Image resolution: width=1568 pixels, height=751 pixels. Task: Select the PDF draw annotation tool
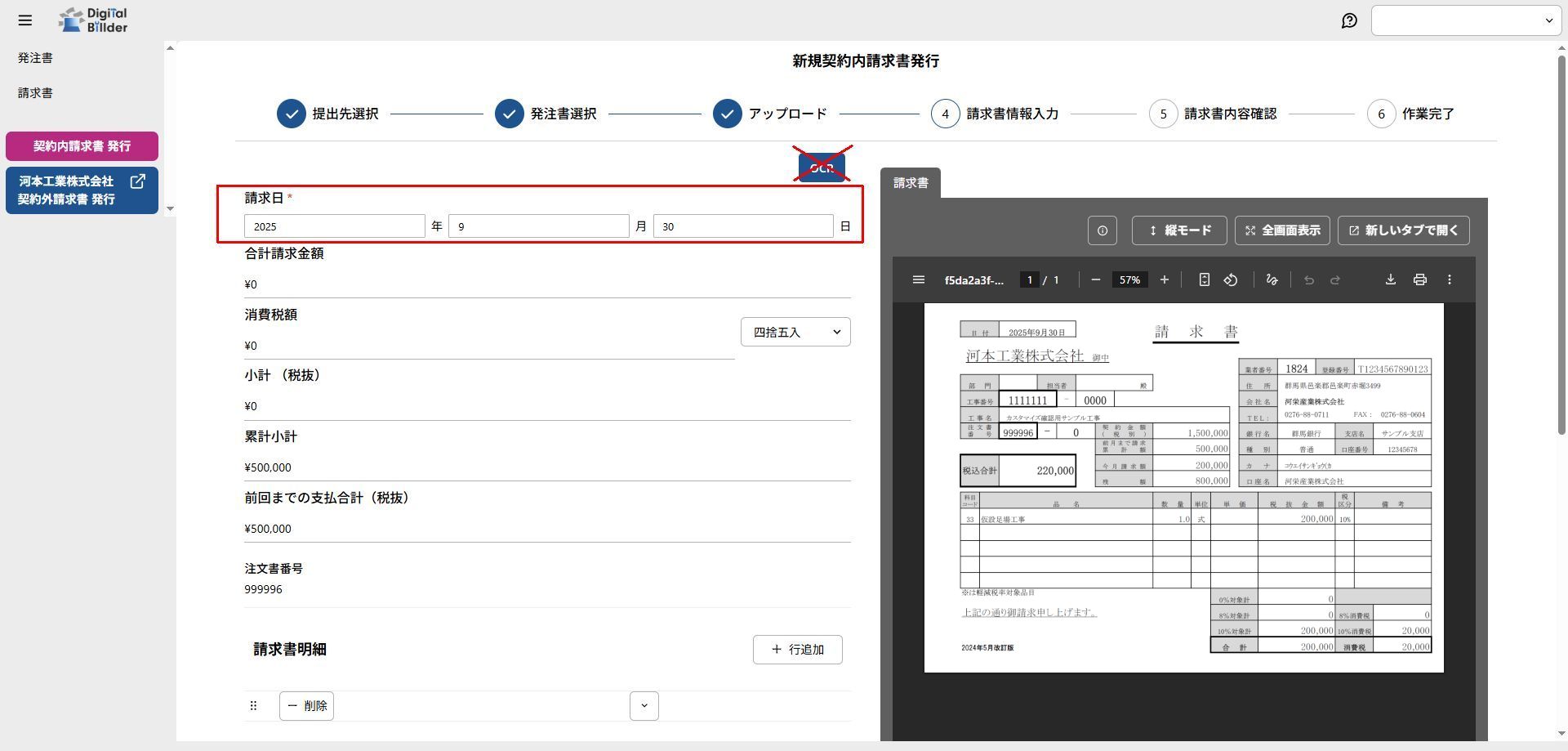tap(1272, 280)
